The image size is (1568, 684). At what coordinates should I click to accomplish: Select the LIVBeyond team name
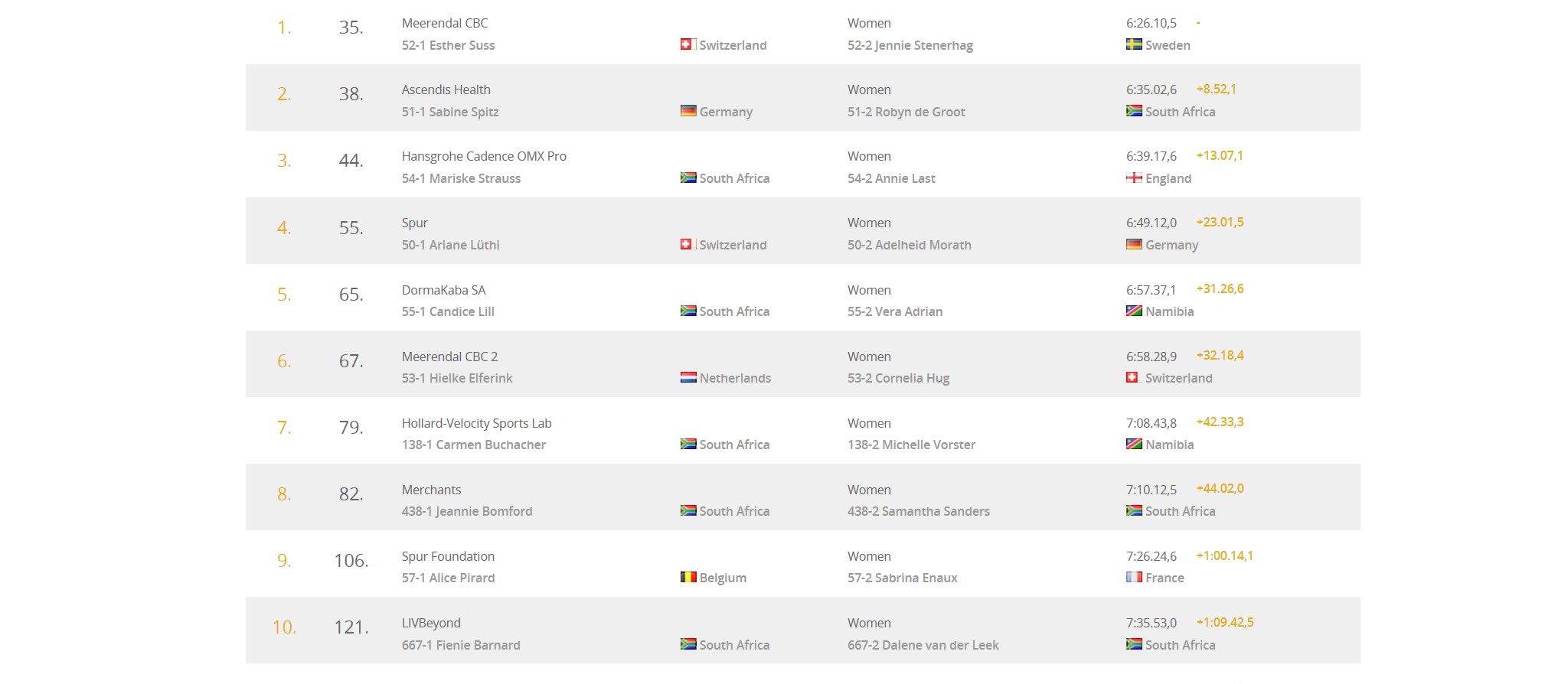(431, 623)
